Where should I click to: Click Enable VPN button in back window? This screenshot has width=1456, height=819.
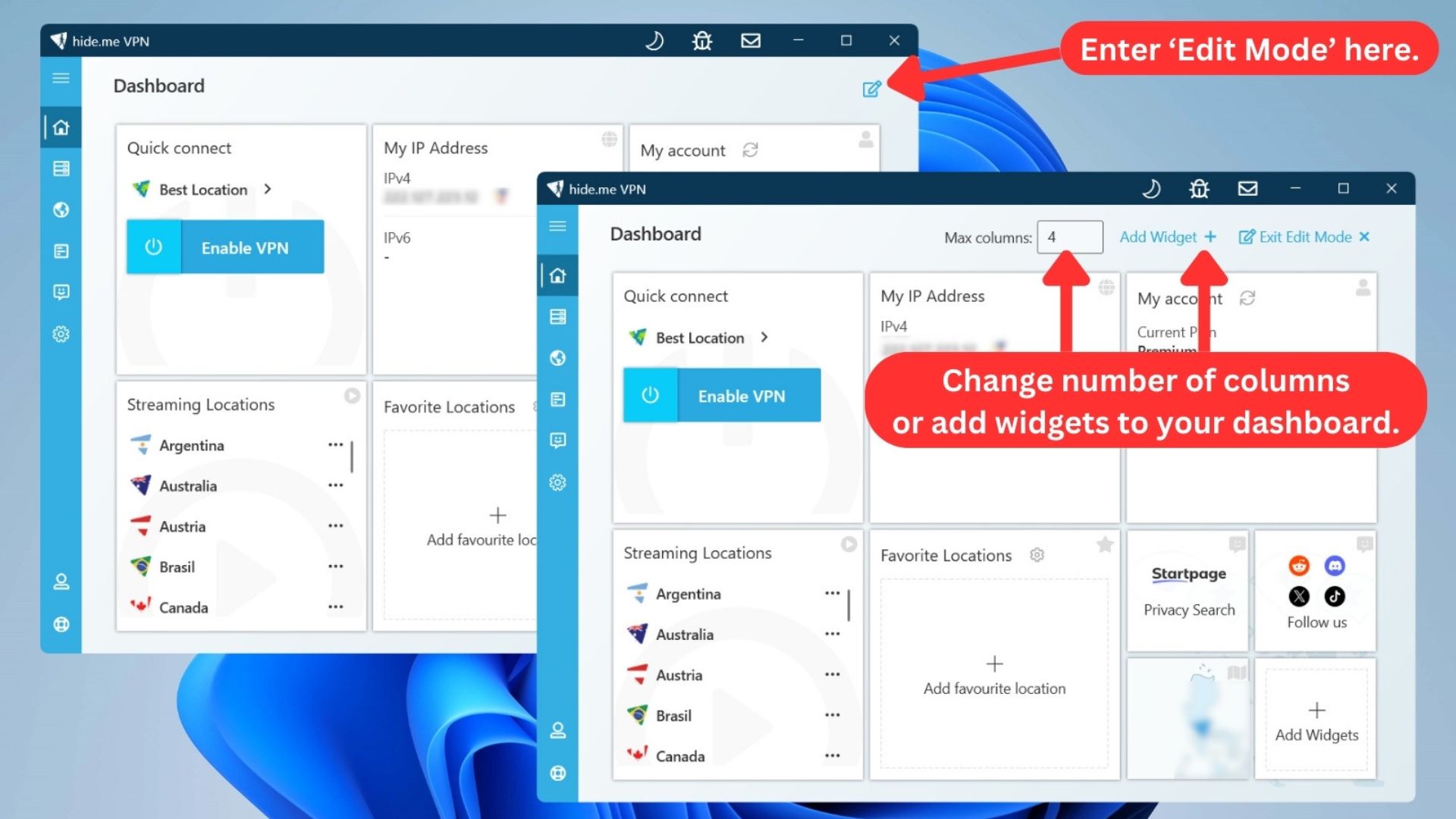coord(225,246)
